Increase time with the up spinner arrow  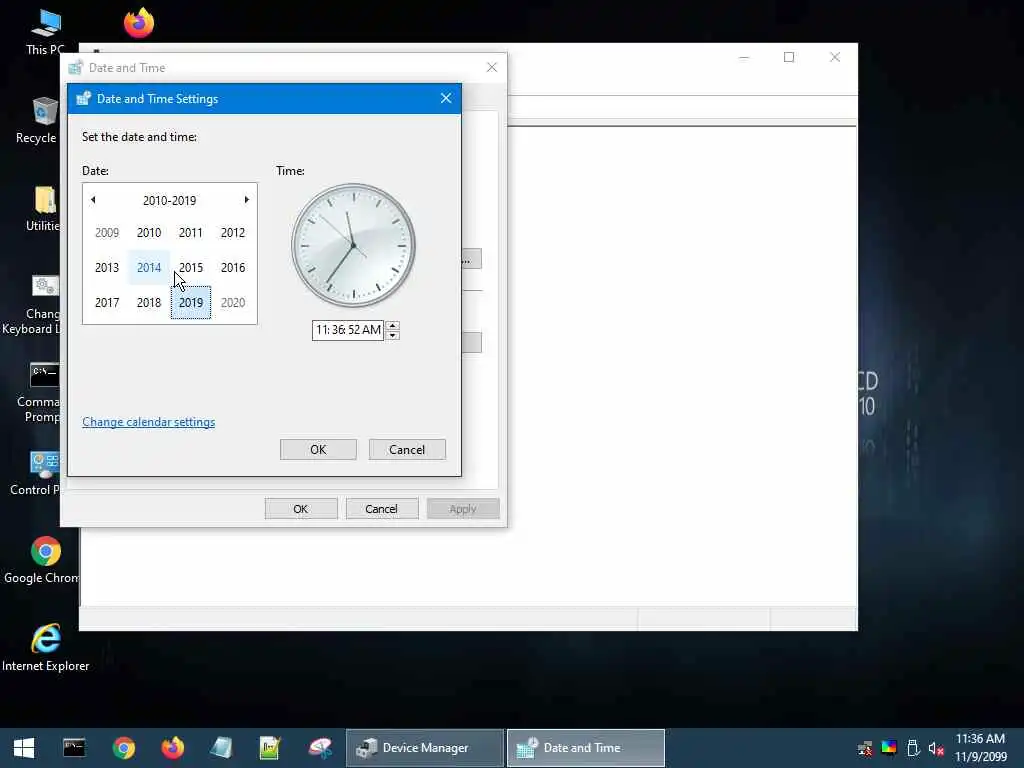tap(392, 325)
